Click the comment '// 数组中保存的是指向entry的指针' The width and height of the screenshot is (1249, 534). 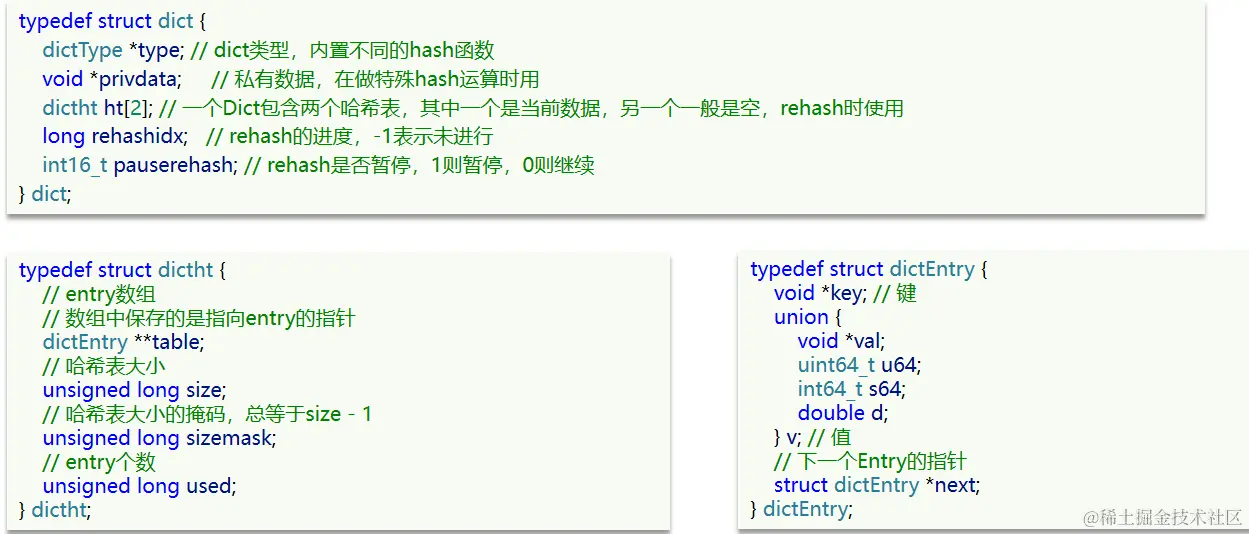click(x=199, y=318)
